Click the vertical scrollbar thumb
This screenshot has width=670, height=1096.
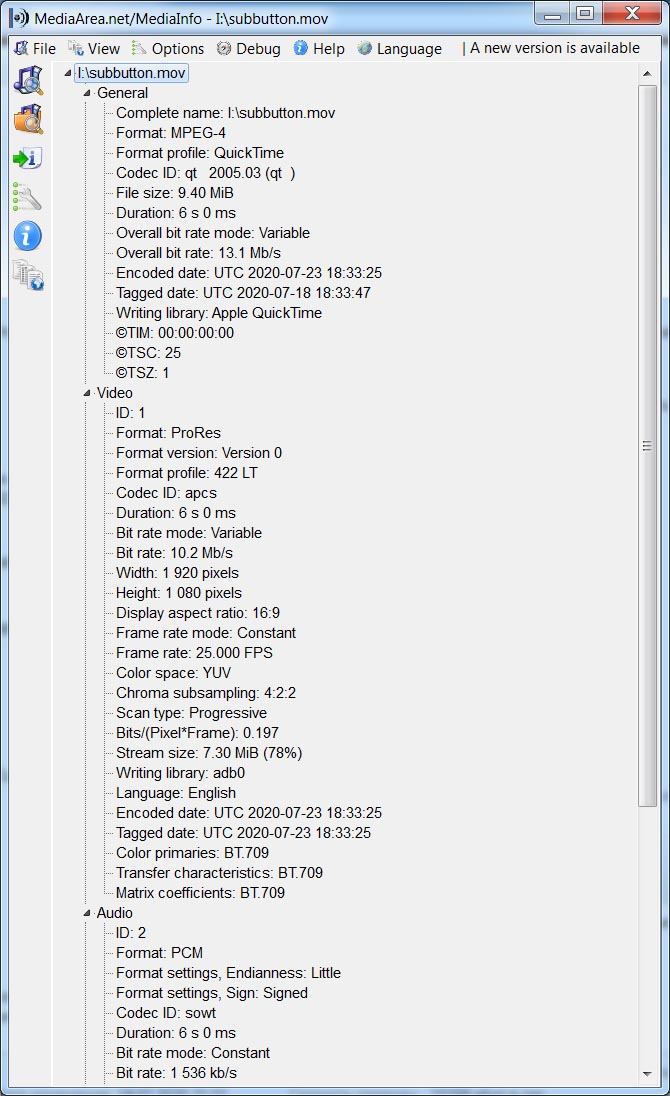click(x=647, y=446)
